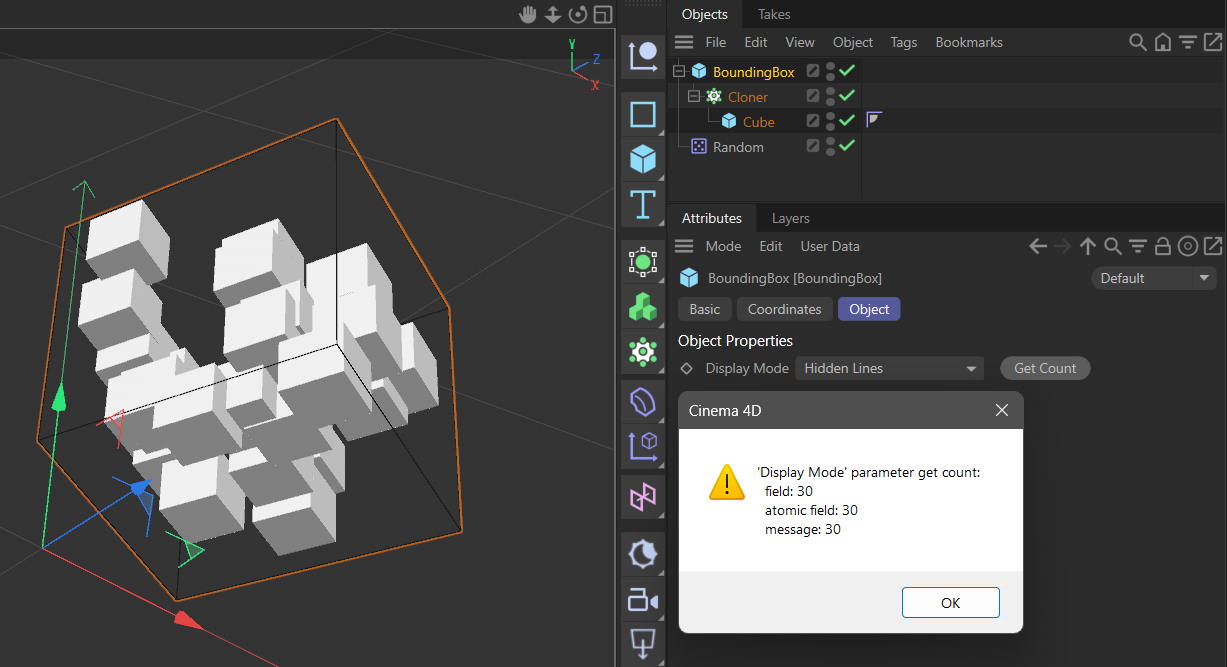Viewport: 1227px width, 667px height.
Task: Toggle visibility dots of the Cube object
Action: pyautogui.click(x=830, y=121)
